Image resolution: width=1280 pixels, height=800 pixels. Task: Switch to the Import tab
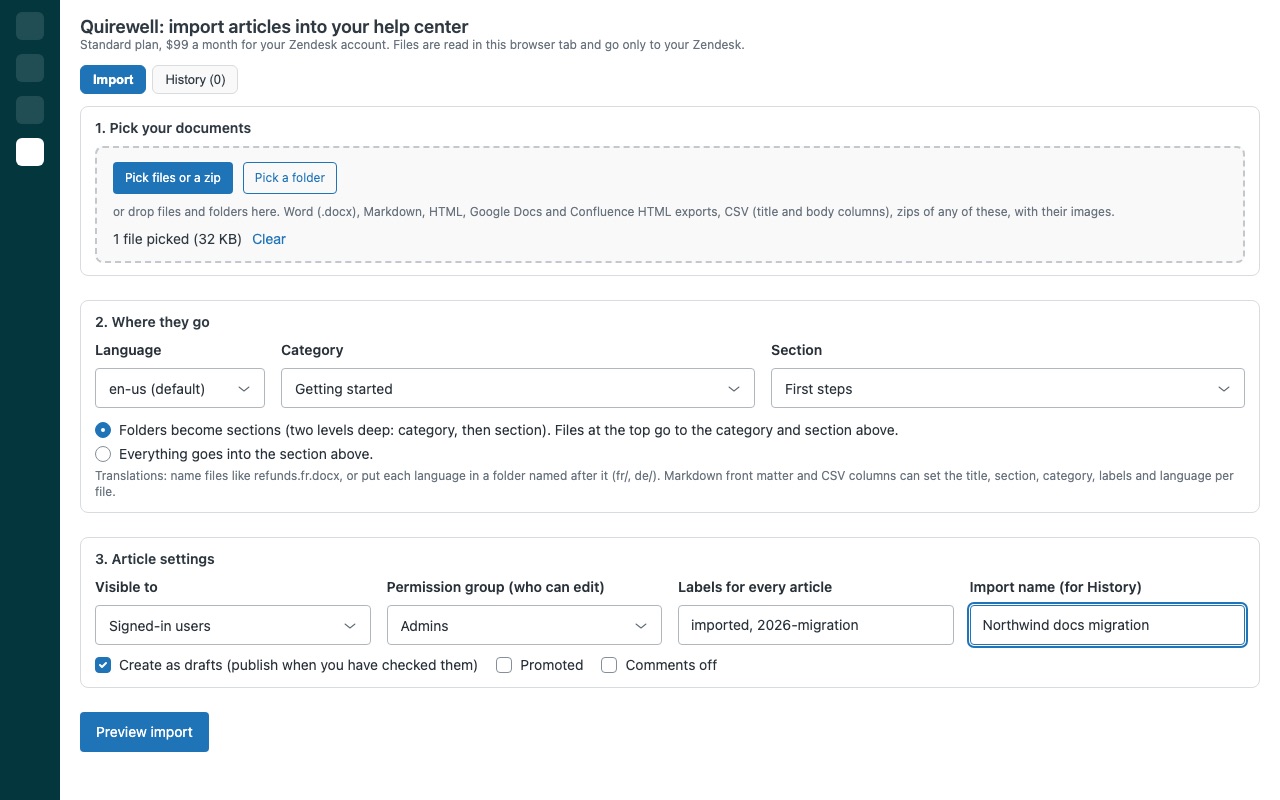[113, 80]
